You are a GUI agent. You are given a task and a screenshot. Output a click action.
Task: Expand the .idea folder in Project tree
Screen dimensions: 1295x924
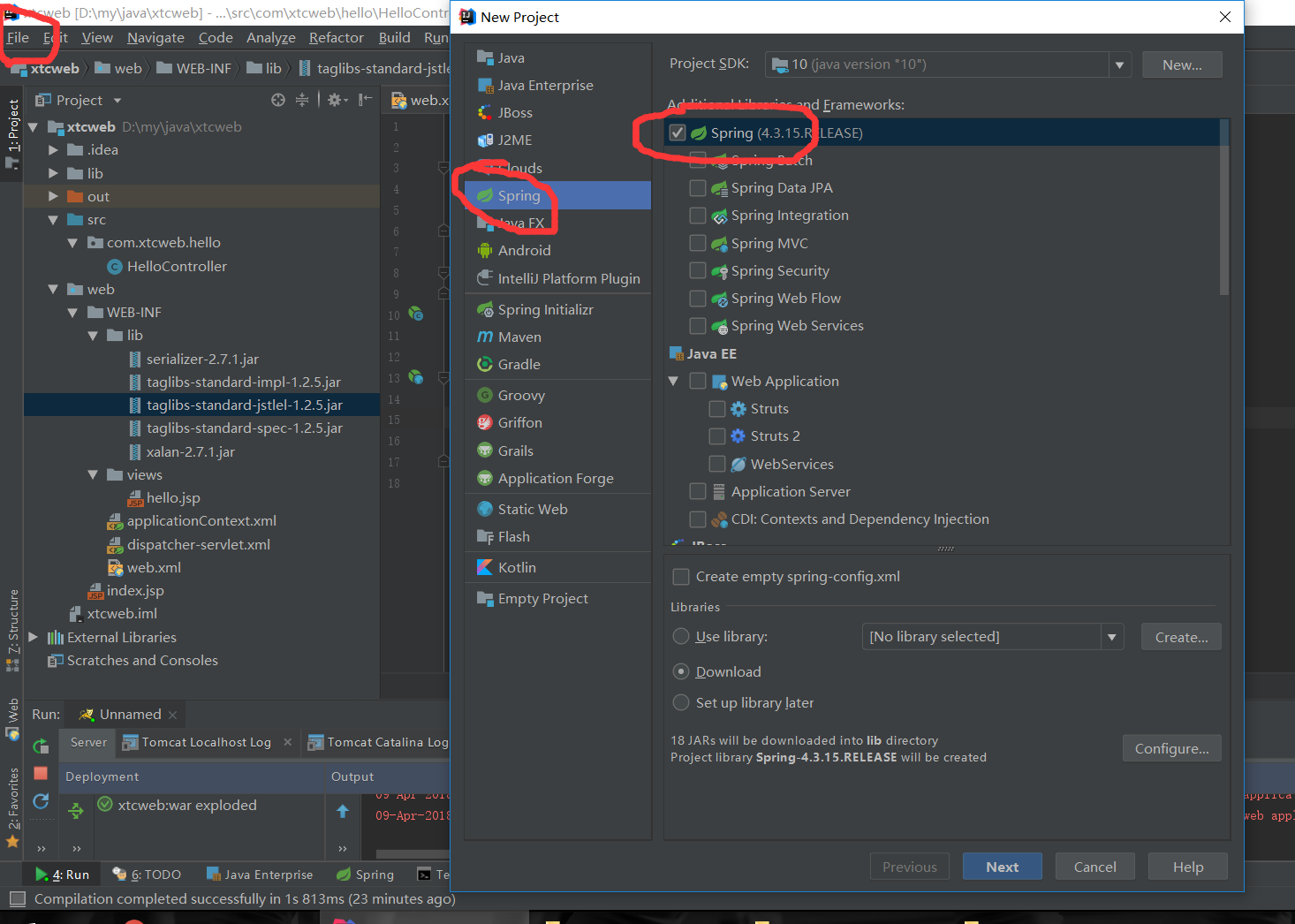click(x=53, y=150)
